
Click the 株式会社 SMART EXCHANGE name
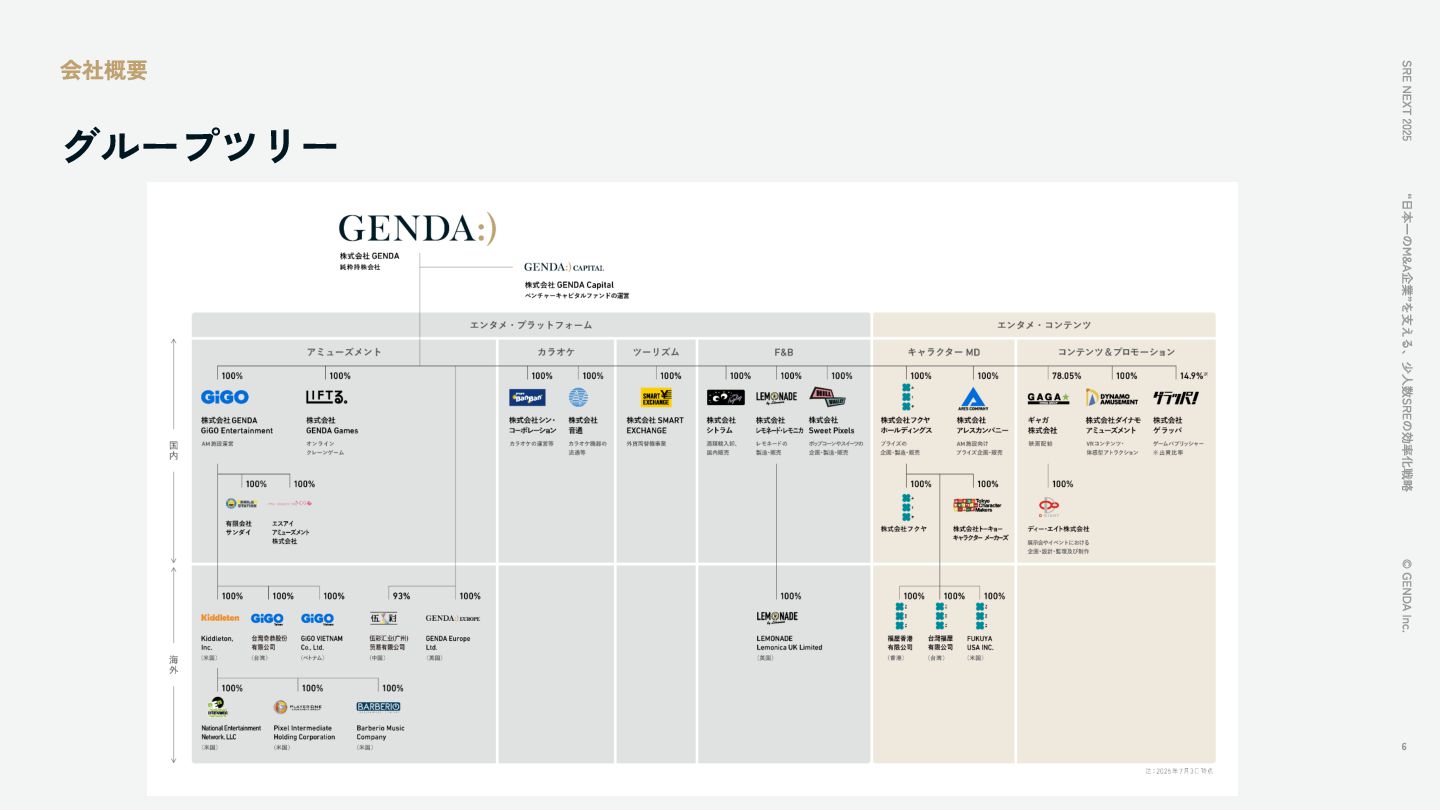[x=655, y=425]
